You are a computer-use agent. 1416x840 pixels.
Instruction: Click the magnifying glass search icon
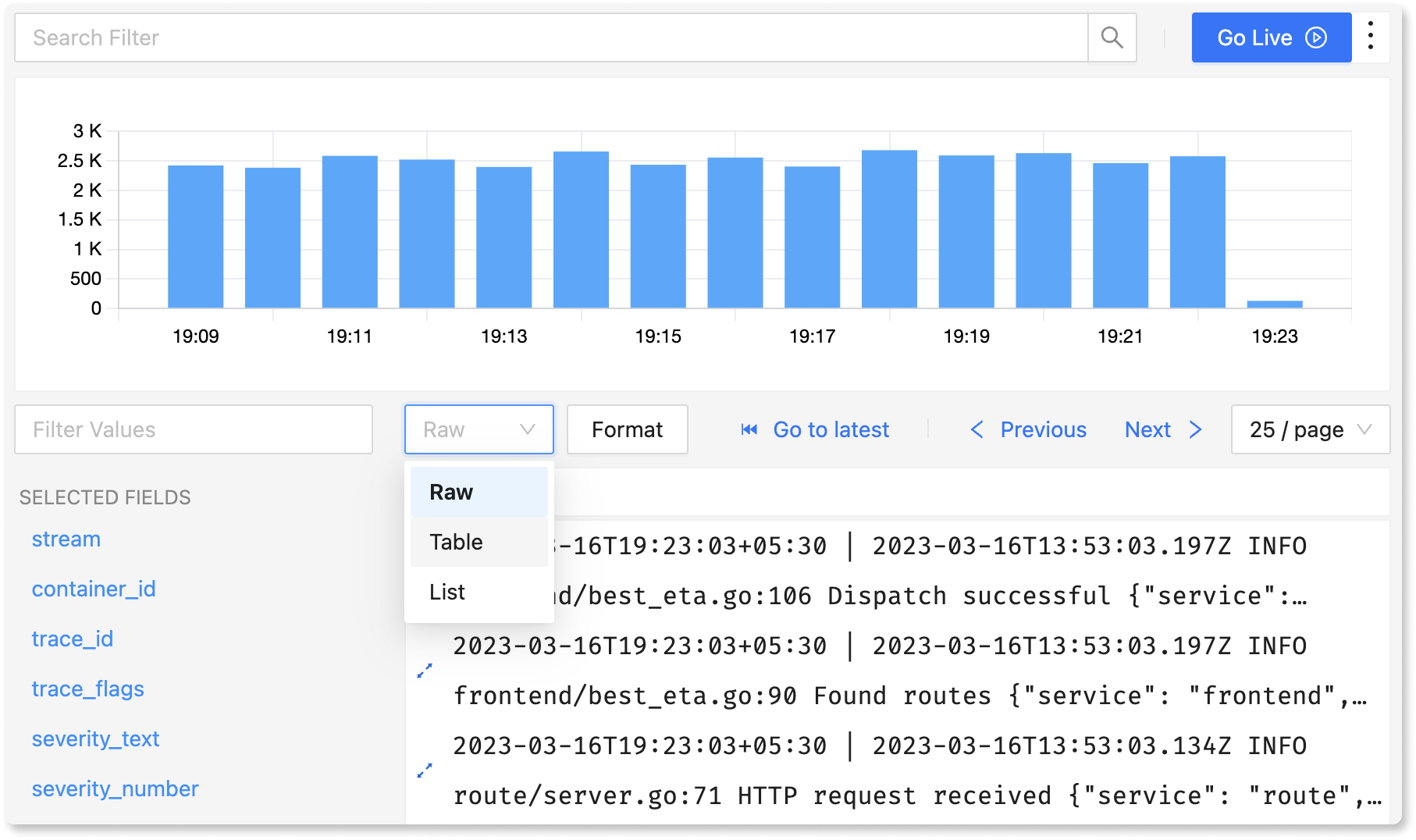(x=1112, y=37)
